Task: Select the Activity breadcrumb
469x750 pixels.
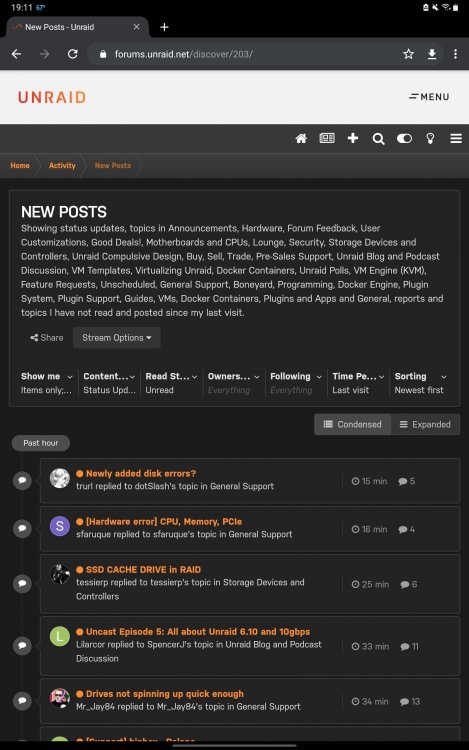Action: (x=62, y=165)
